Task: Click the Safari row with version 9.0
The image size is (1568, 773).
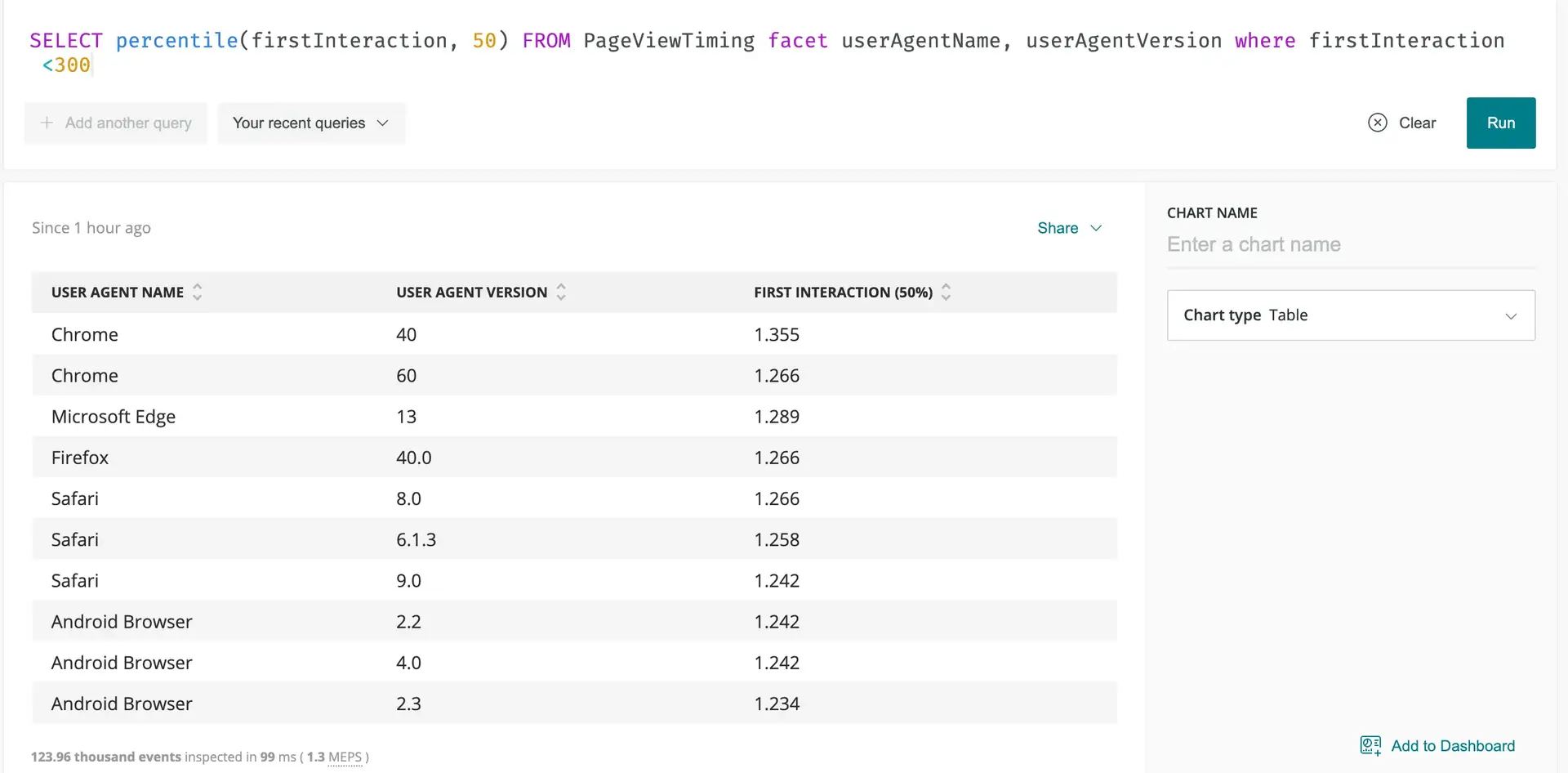Action: coord(574,580)
